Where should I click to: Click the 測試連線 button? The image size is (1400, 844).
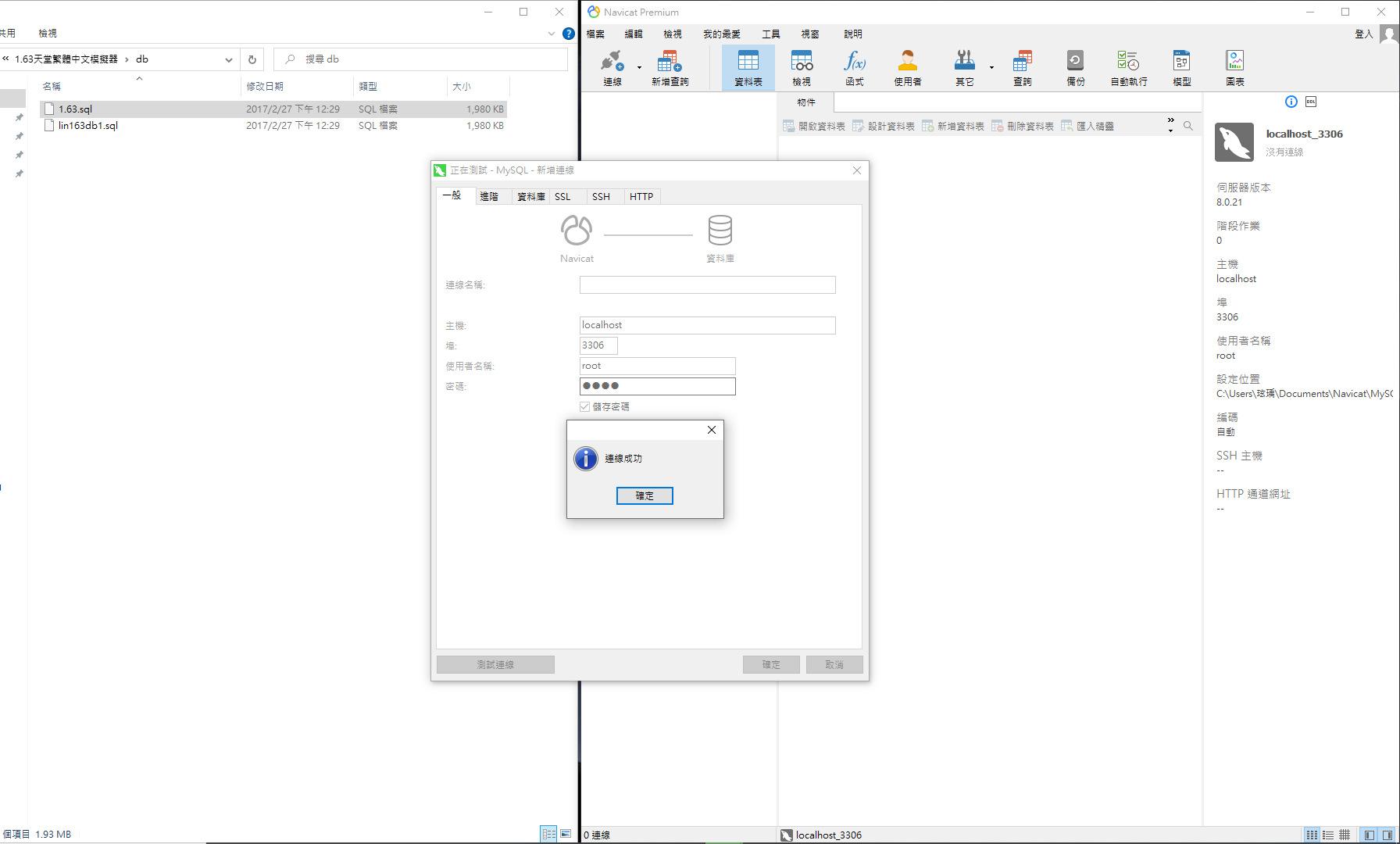click(x=495, y=664)
